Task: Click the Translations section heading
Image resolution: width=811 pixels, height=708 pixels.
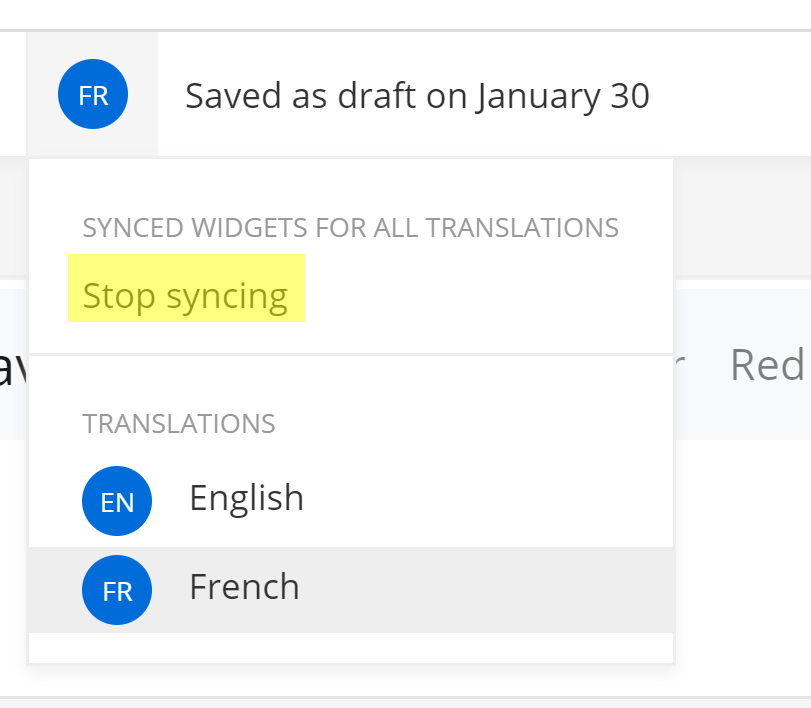Action: click(179, 424)
